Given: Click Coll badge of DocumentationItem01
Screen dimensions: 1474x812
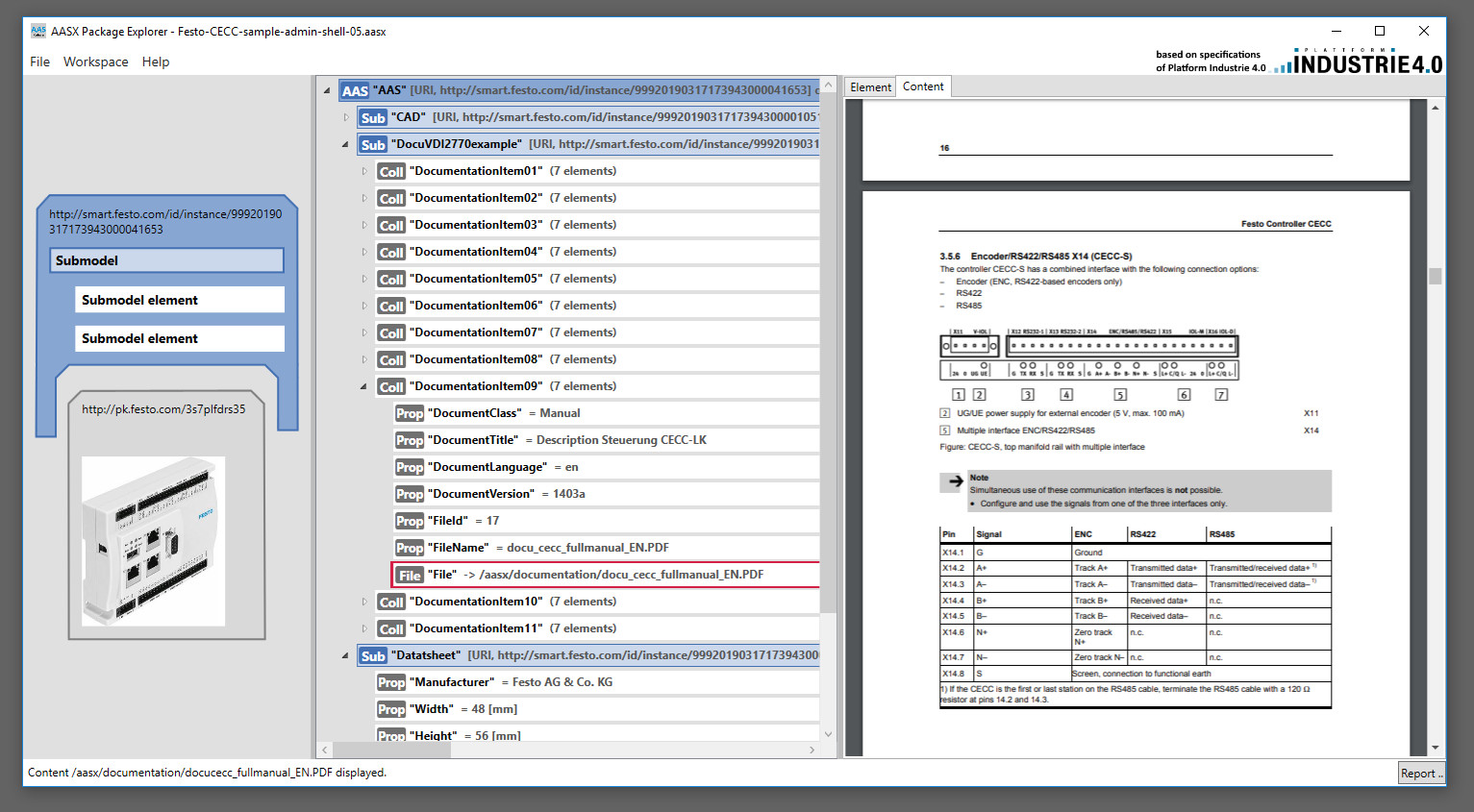Looking at the screenshot, I should (391, 171).
